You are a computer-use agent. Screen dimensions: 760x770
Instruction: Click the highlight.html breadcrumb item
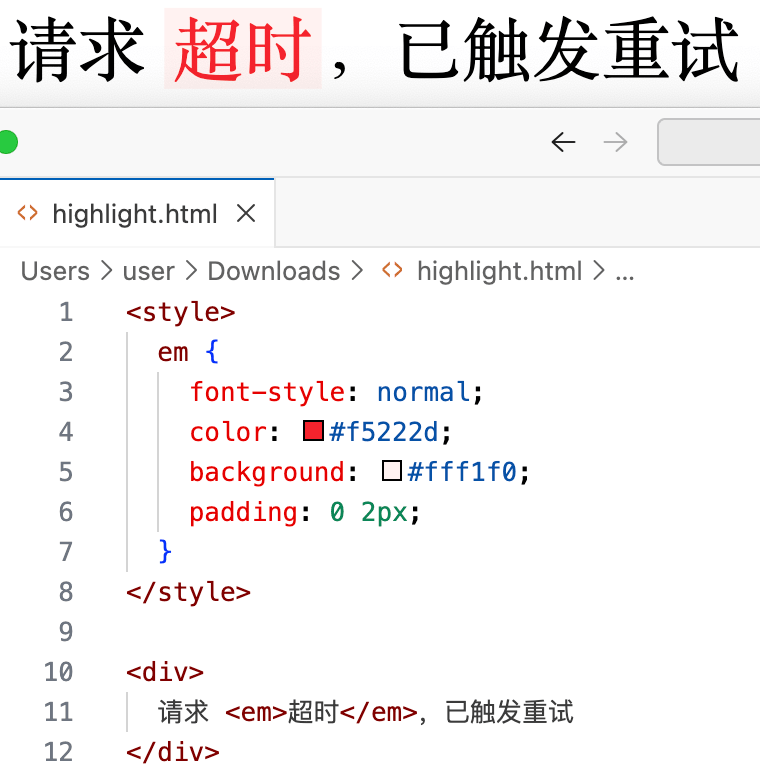click(x=499, y=271)
